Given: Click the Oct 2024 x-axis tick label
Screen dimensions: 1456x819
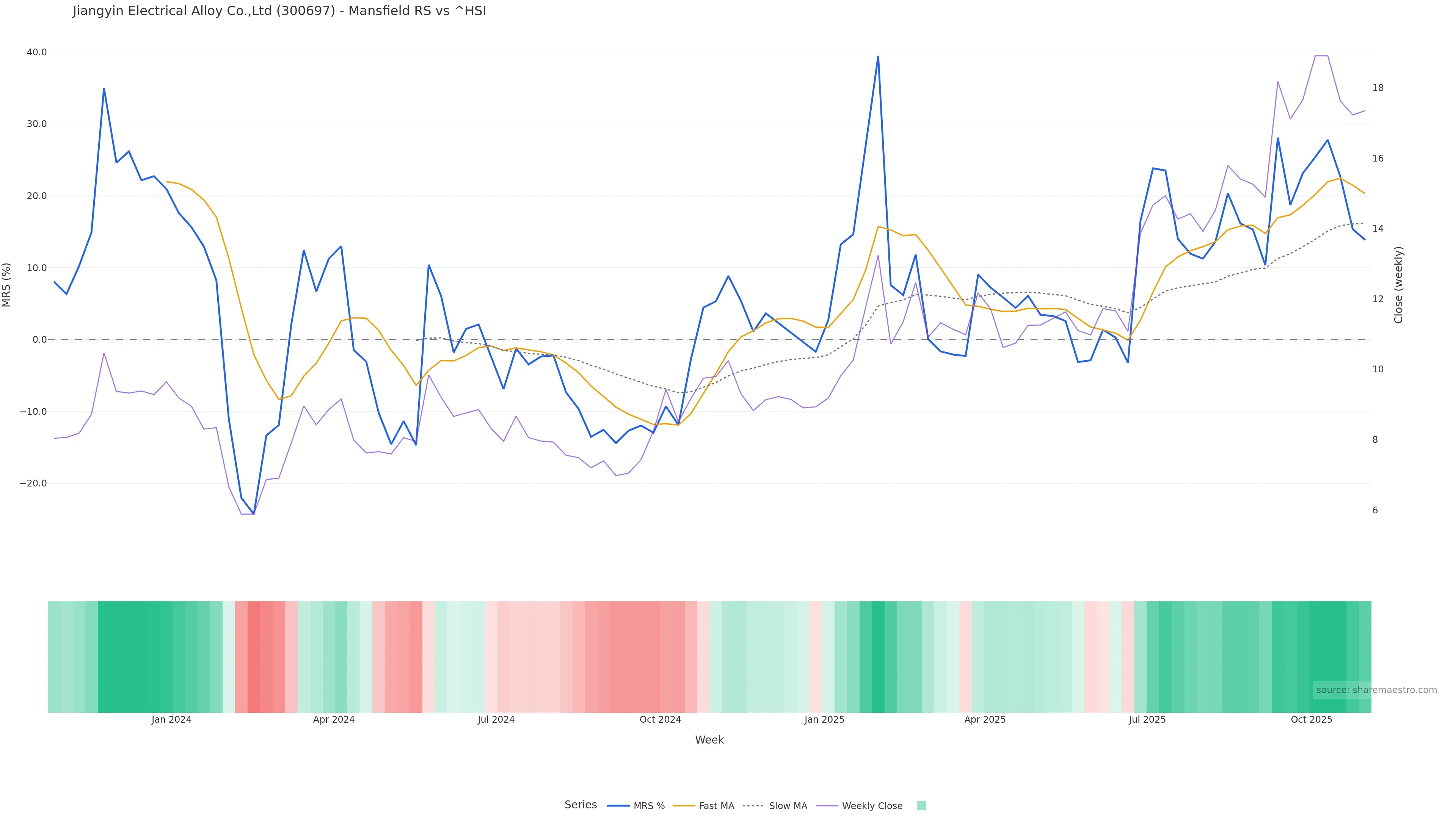Looking at the screenshot, I should (x=660, y=720).
